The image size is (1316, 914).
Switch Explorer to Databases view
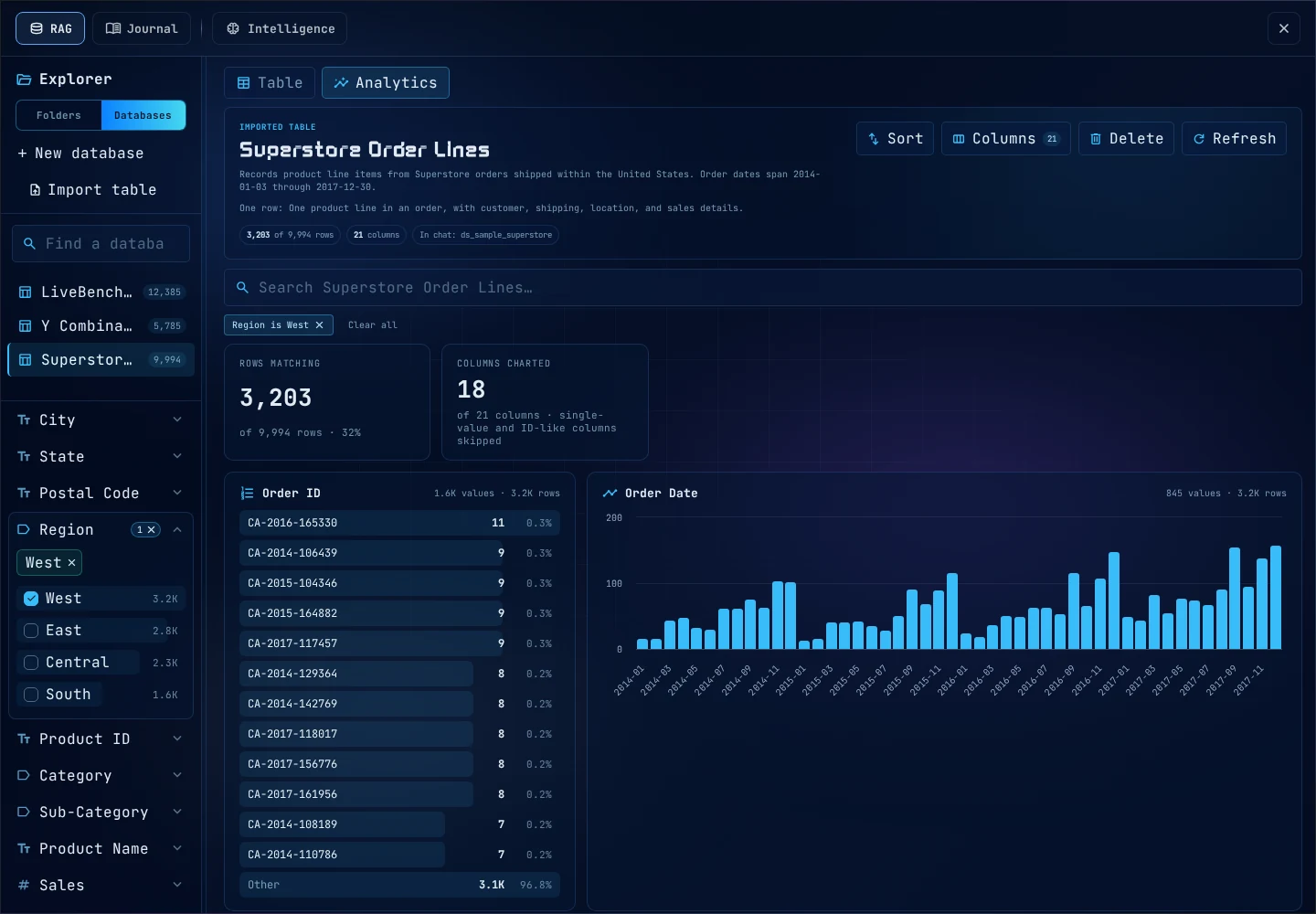pos(143,115)
